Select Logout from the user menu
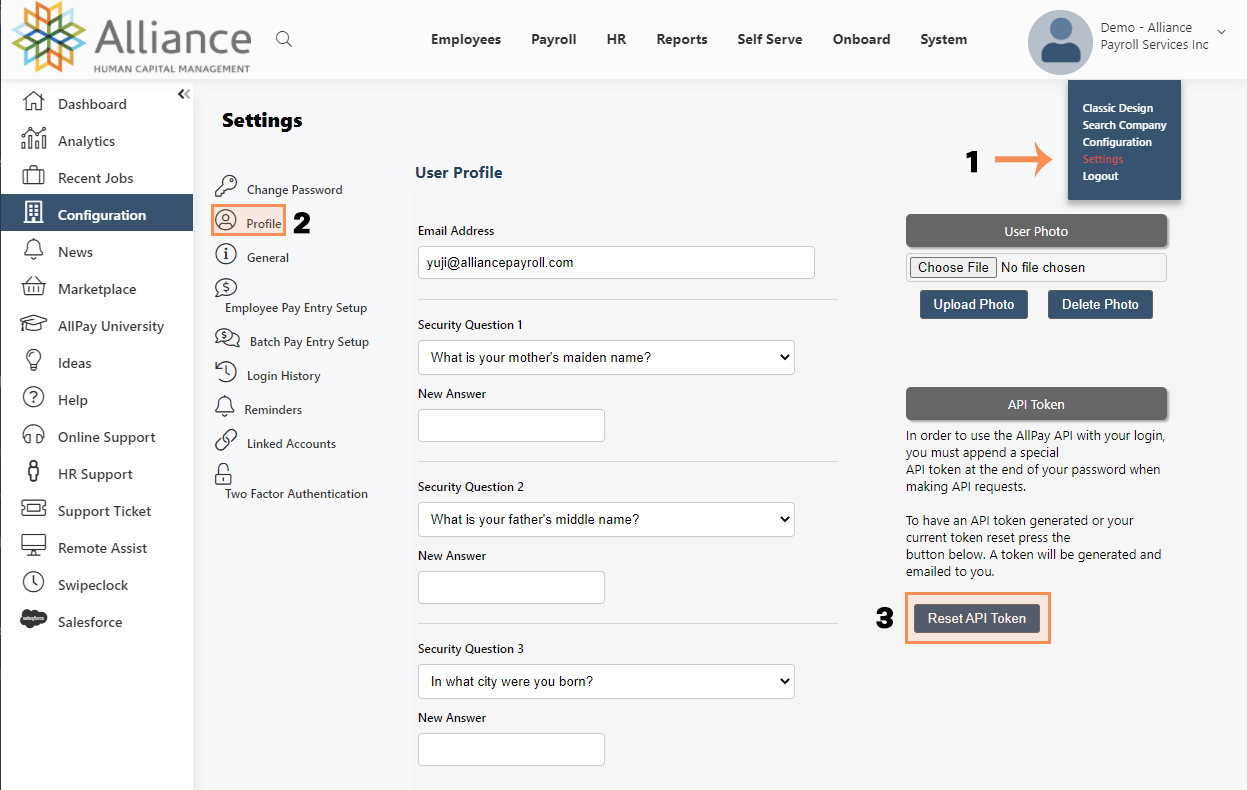Image resolution: width=1247 pixels, height=790 pixels. coord(1100,176)
